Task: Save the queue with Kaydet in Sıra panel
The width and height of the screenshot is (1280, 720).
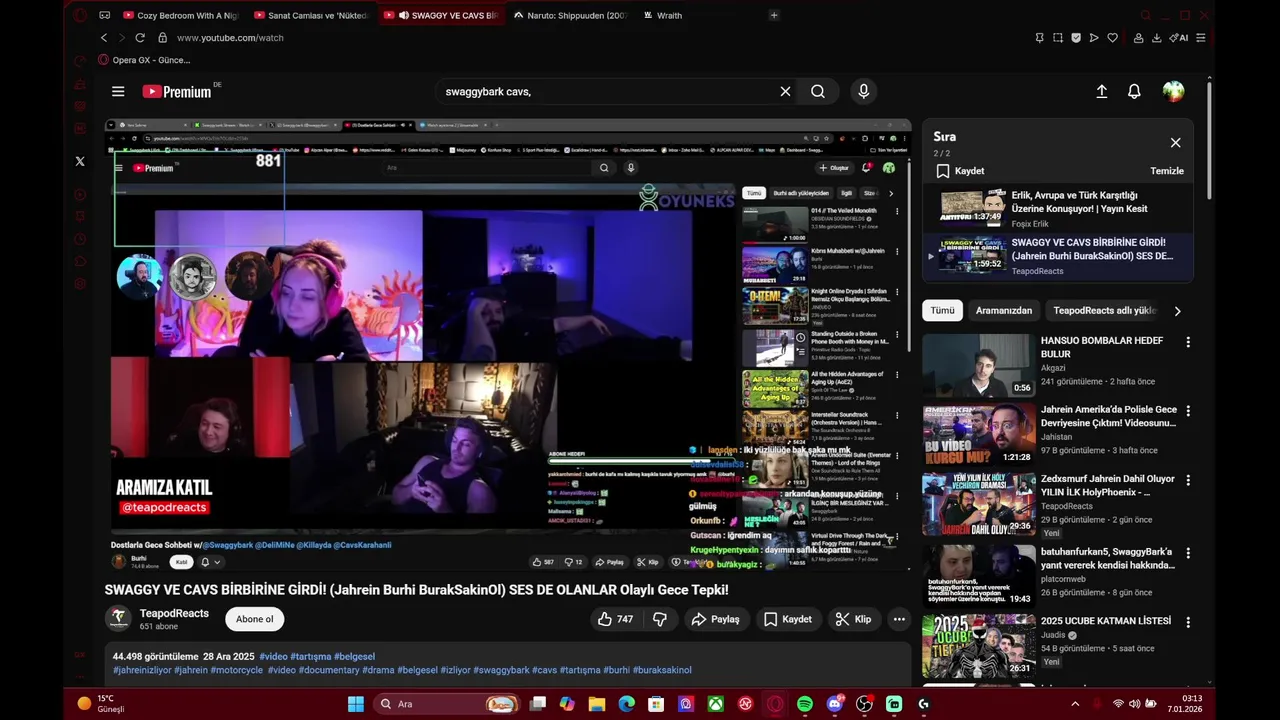Action: [x=960, y=171]
